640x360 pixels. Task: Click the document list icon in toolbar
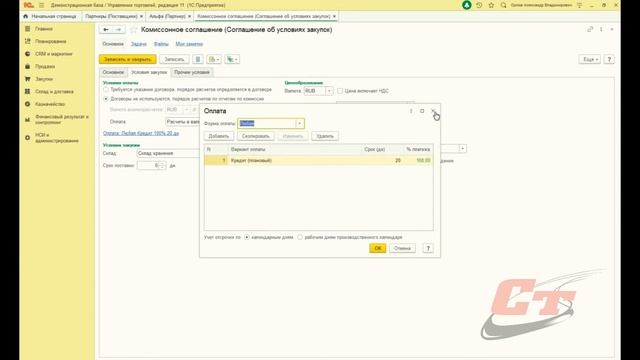(x=198, y=60)
